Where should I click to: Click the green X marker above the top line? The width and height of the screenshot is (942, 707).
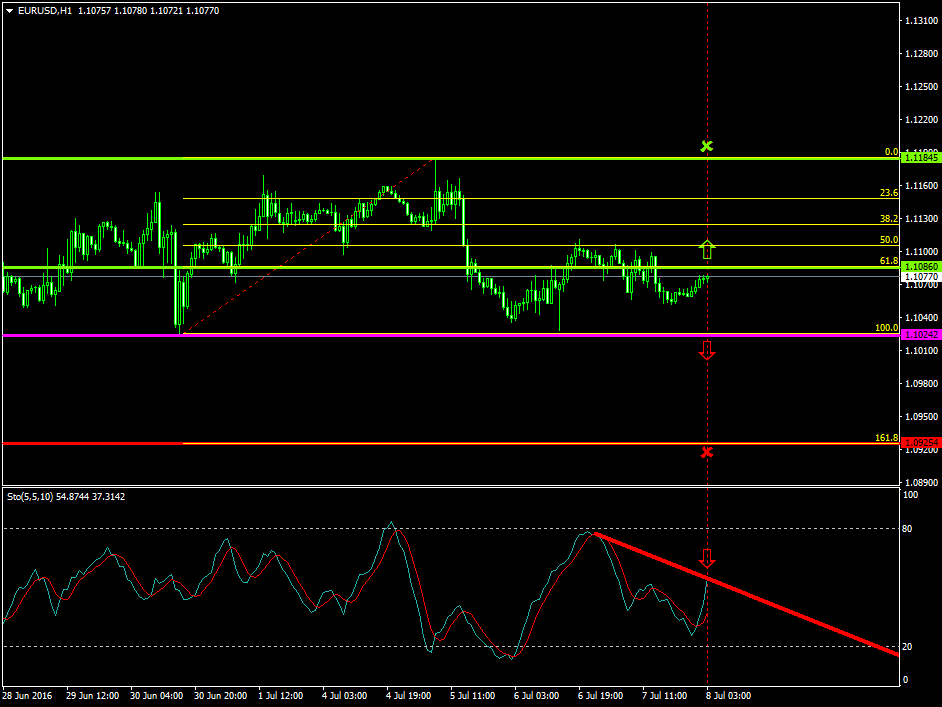coord(707,147)
